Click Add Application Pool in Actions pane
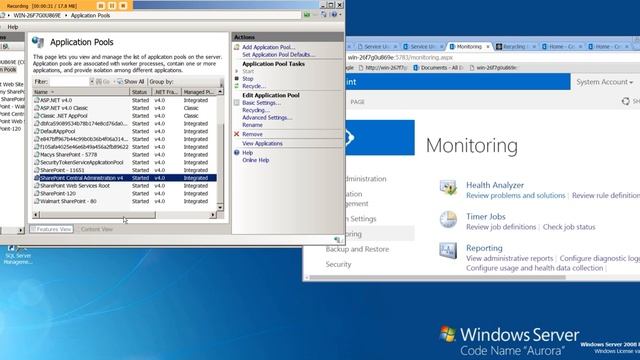Image resolution: width=640 pixels, height=360 pixels. [268, 47]
